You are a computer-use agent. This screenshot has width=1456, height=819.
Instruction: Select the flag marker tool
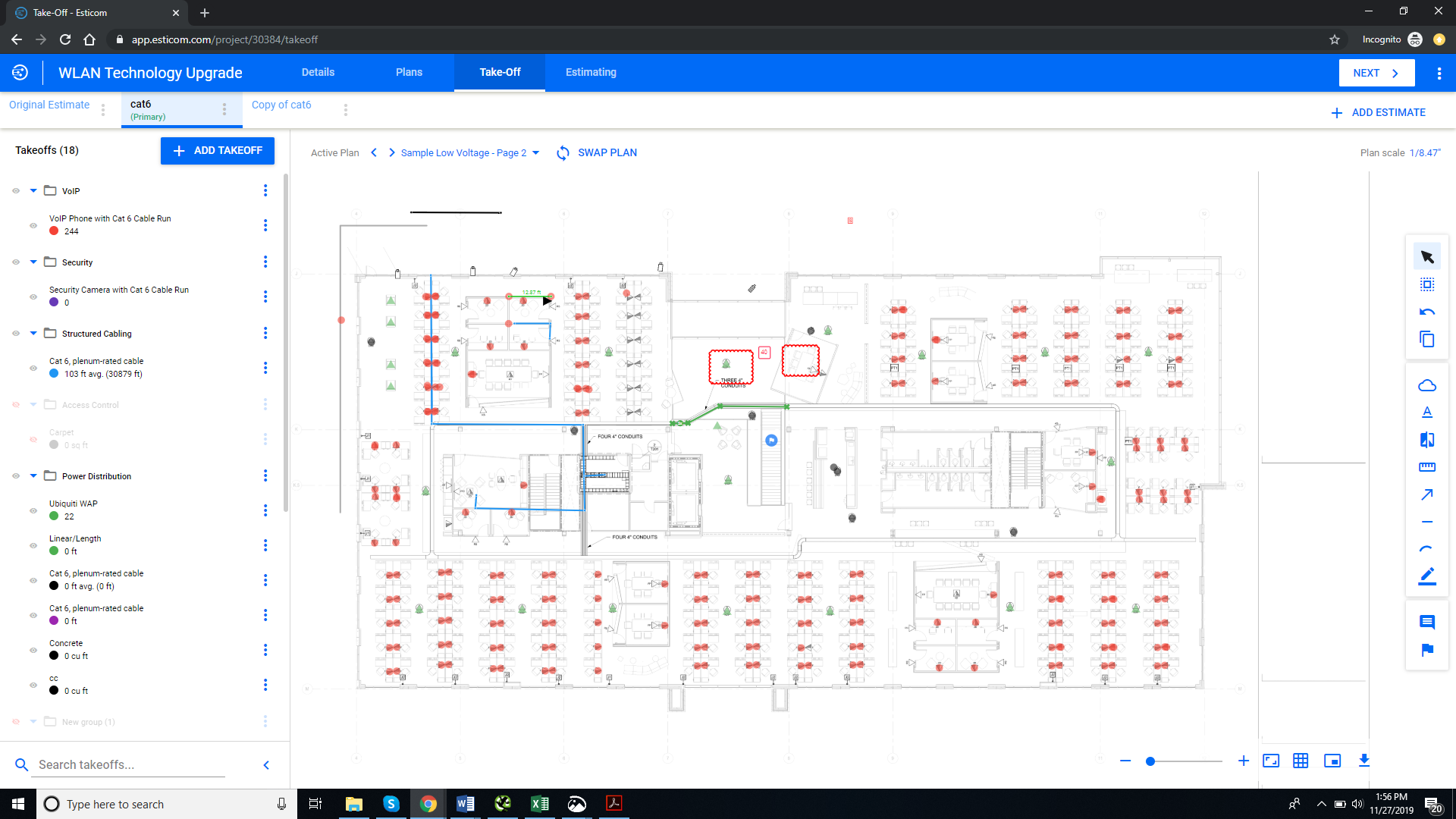tap(1426, 650)
